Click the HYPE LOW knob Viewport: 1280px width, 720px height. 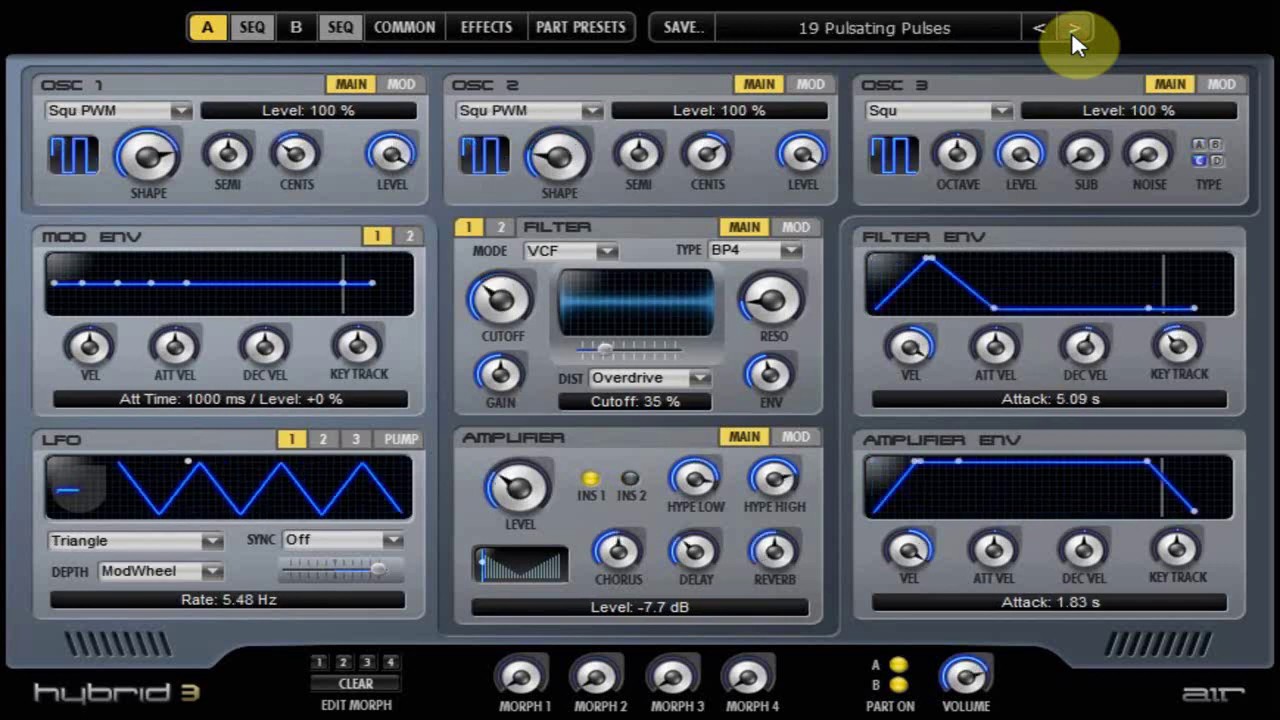coord(695,478)
